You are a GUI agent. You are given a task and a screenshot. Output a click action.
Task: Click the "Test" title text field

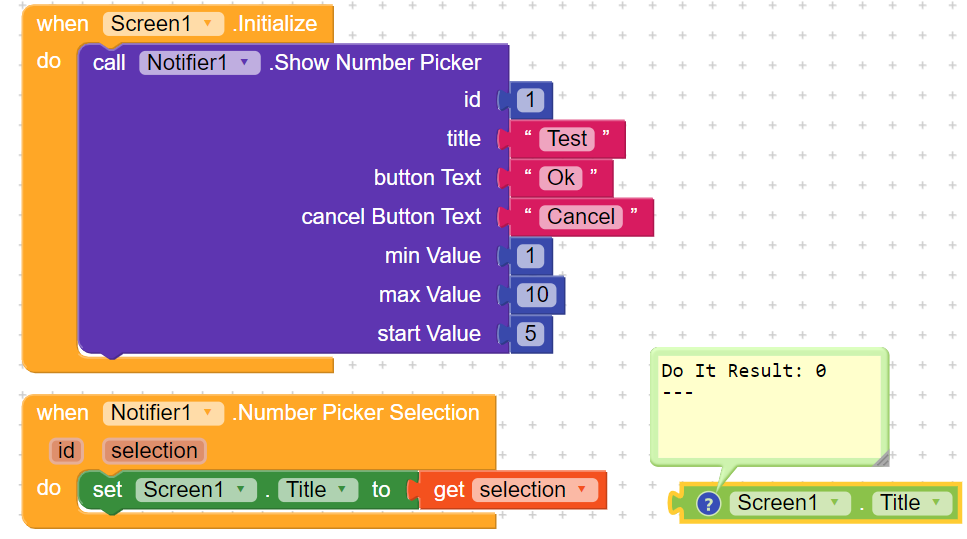567,139
